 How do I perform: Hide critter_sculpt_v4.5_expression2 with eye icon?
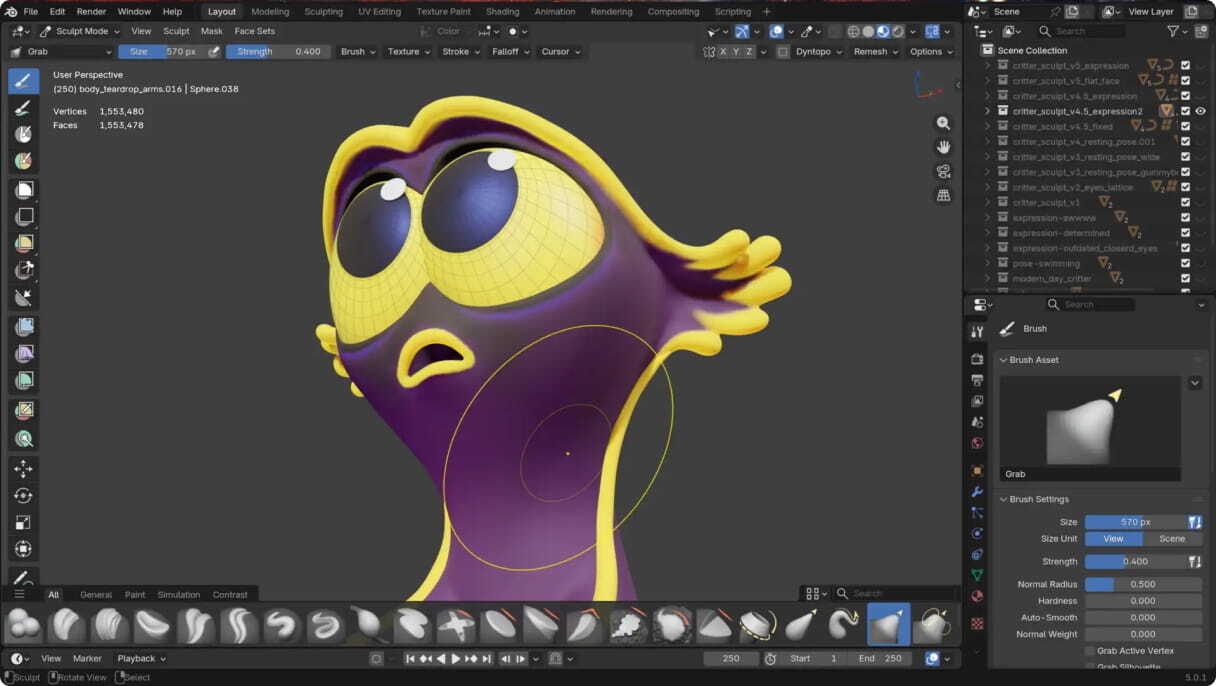(x=1200, y=111)
